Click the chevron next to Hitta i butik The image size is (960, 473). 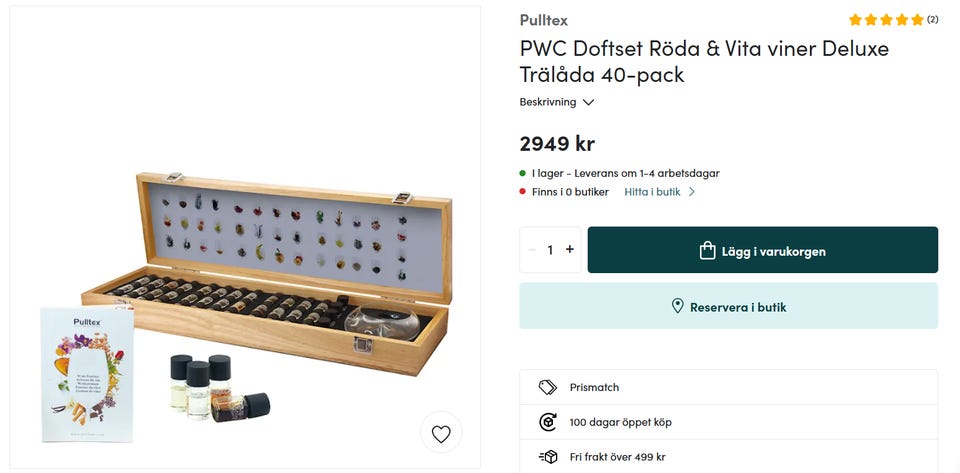[692, 192]
